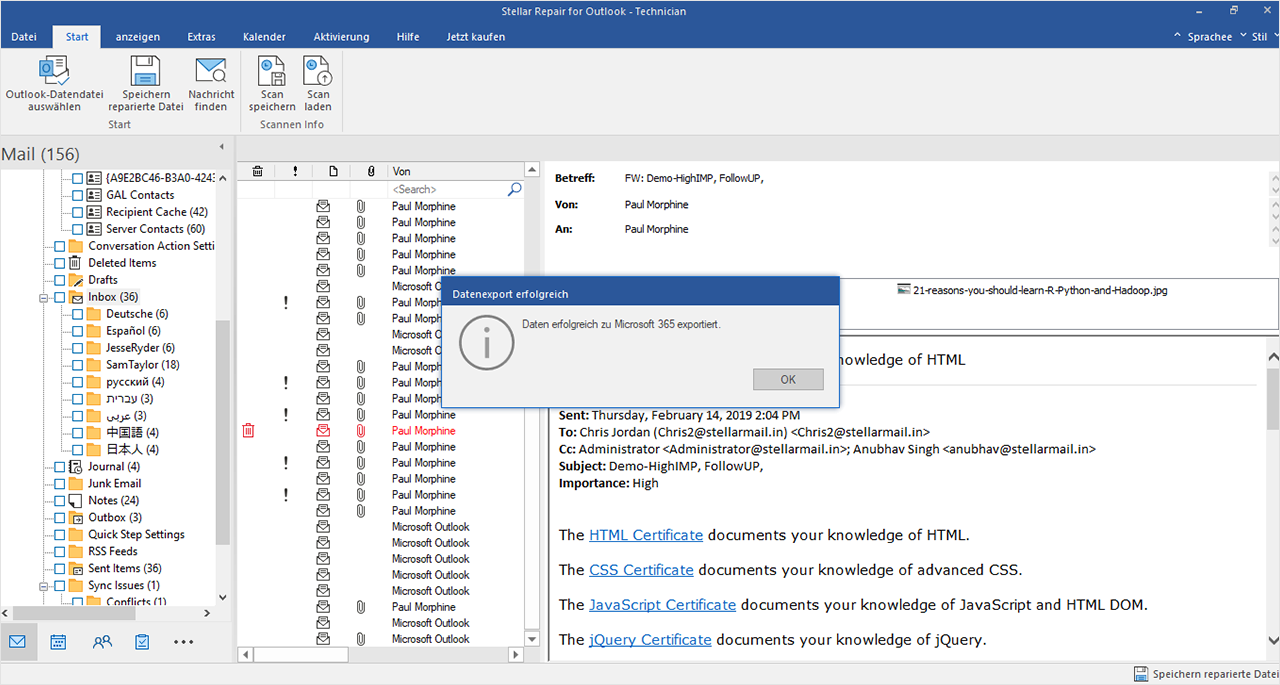The image size is (1280, 685).
Task: Switch to Mail view in bottom bar
Action: (x=17, y=642)
